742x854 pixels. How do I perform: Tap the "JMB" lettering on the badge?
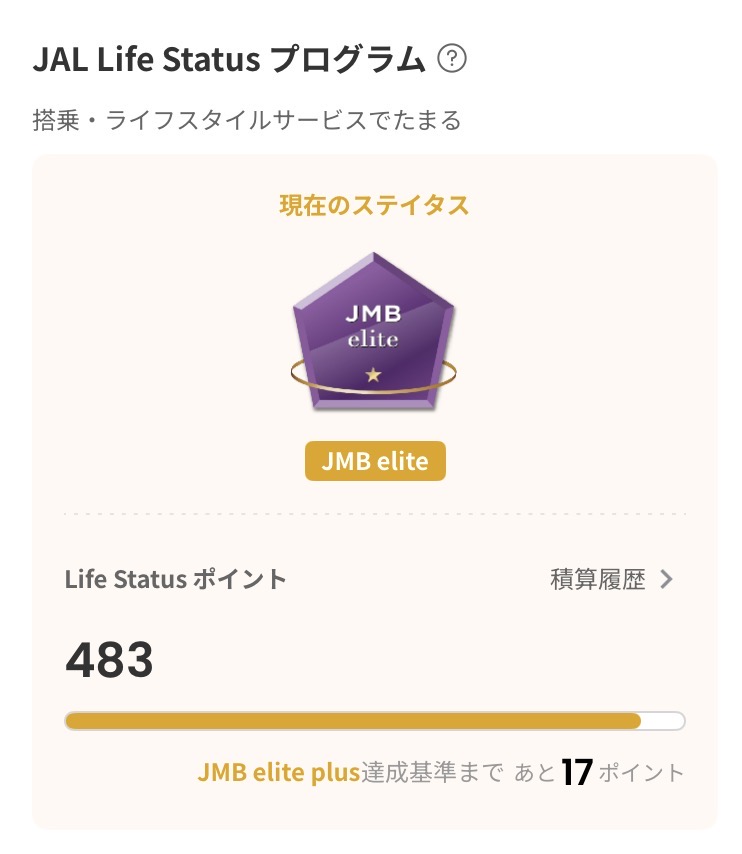pyautogui.click(x=373, y=313)
